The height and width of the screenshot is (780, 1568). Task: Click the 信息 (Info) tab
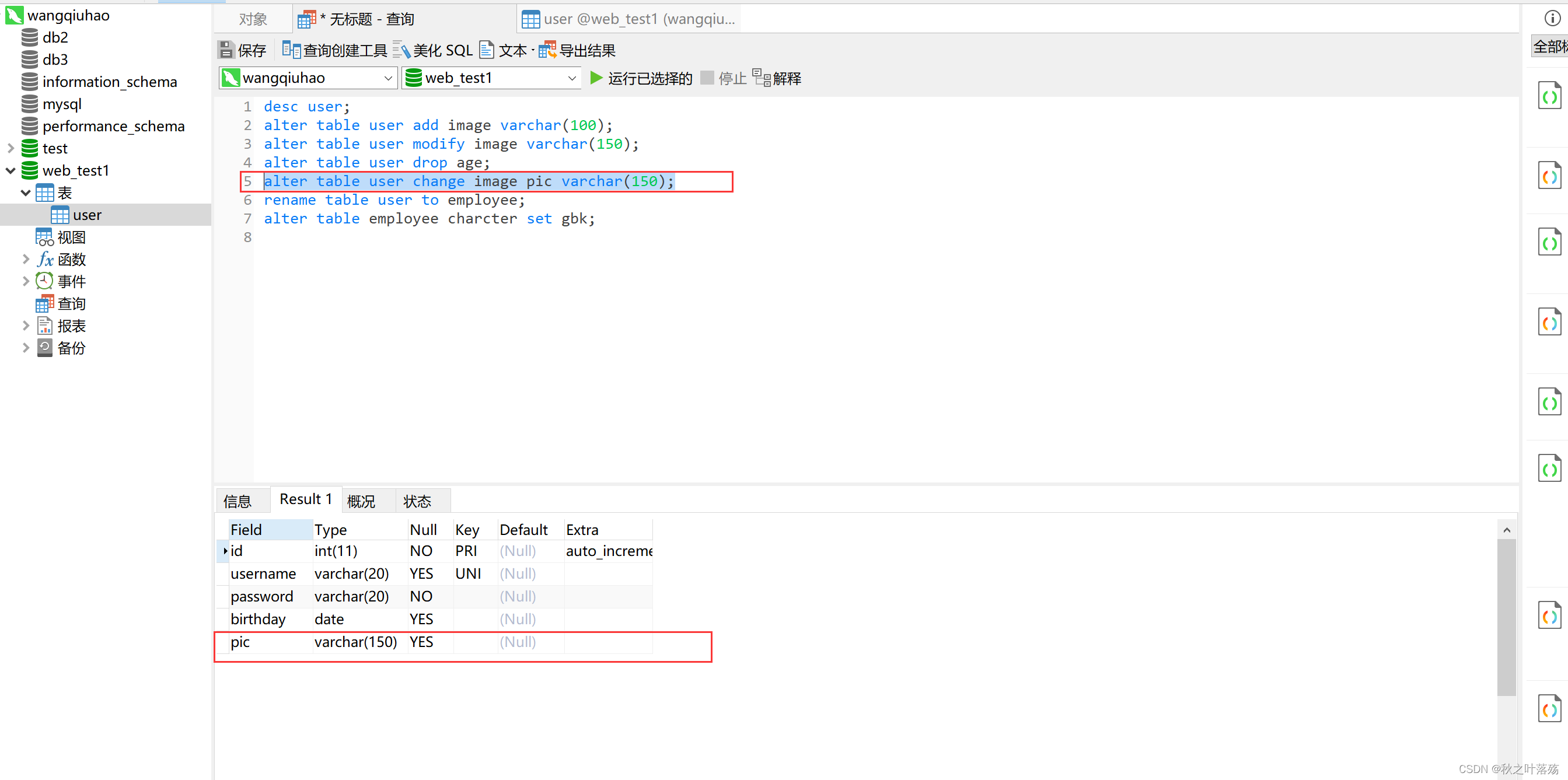tap(241, 500)
